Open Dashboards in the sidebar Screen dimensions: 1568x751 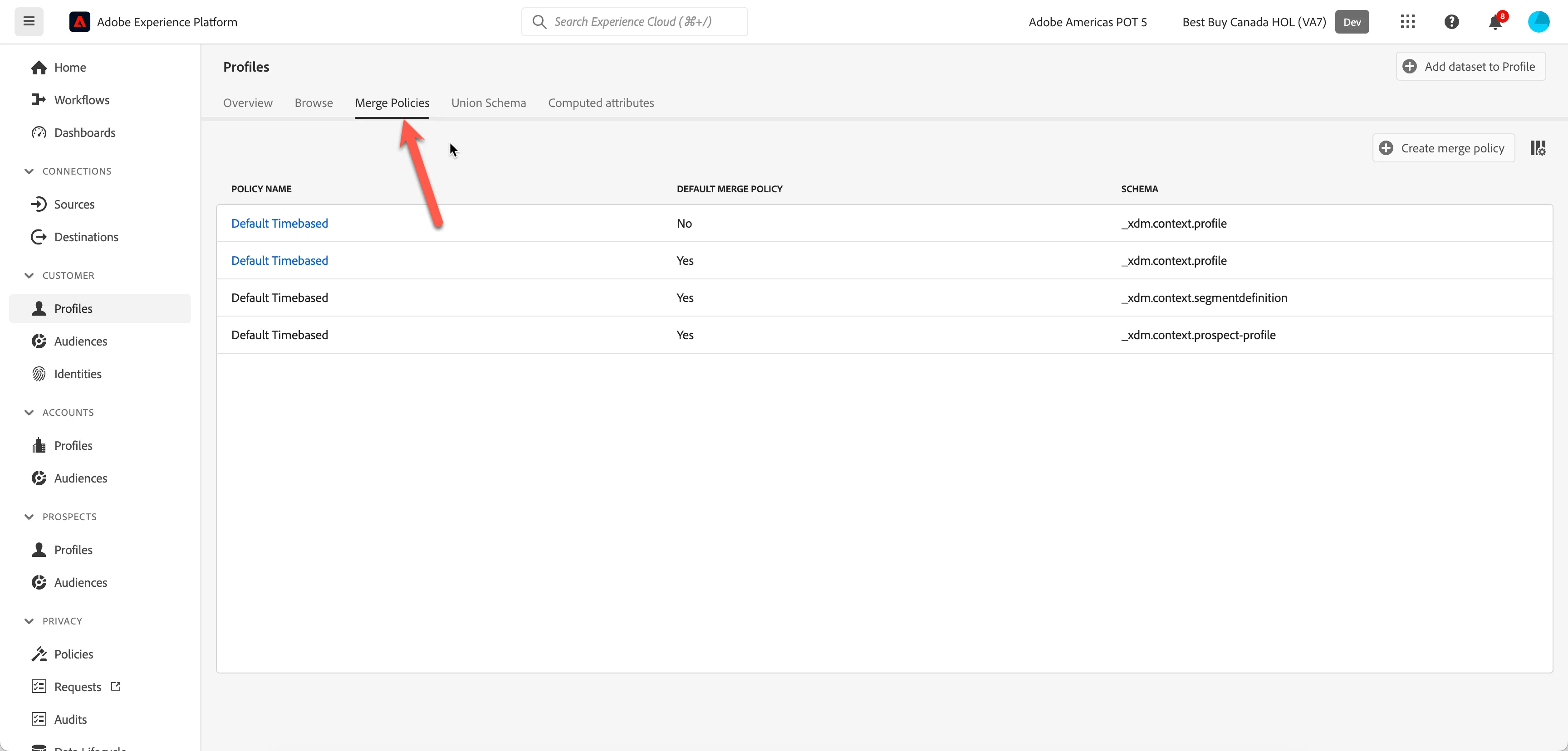pyautogui.click(x=73, y=133)
